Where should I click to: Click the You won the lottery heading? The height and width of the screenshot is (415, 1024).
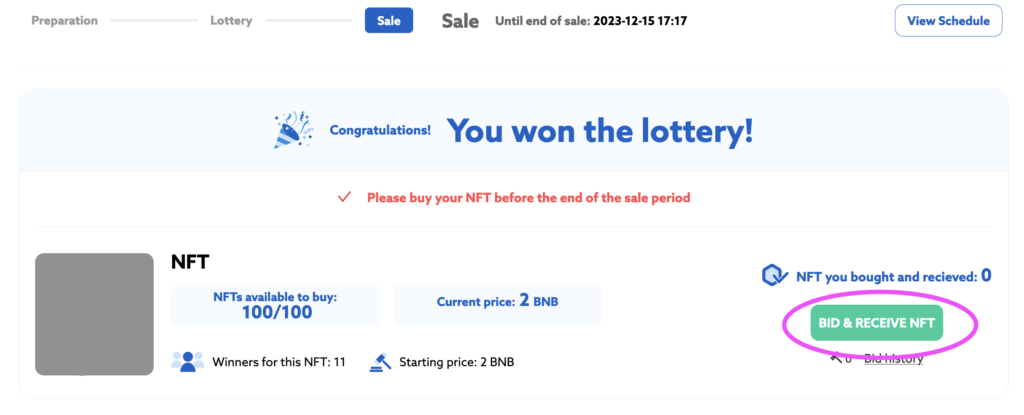600,131
